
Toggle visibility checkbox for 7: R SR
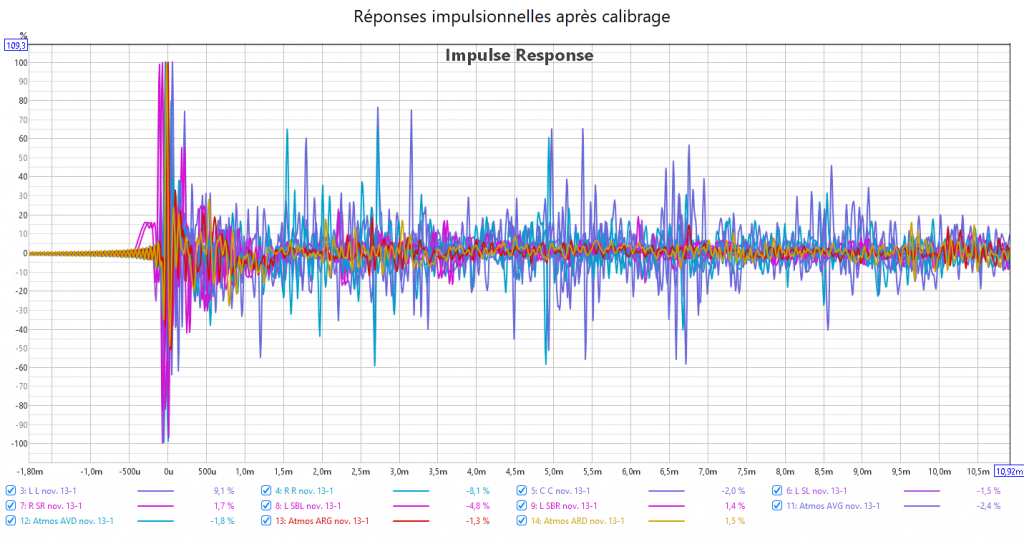pos(11,506)
